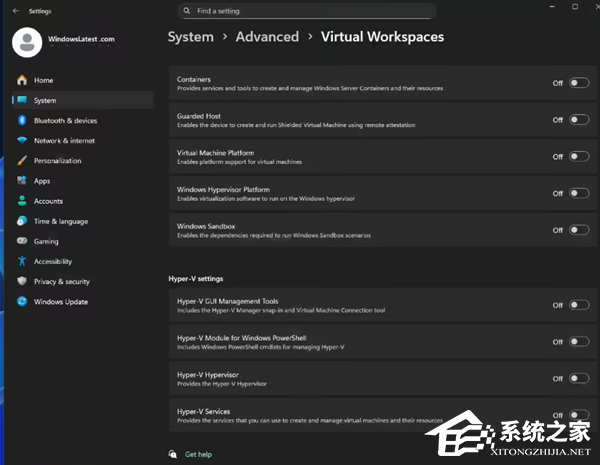Go to Bluetooth & devices
Screen dimensions: 600x465
[83, 120]
